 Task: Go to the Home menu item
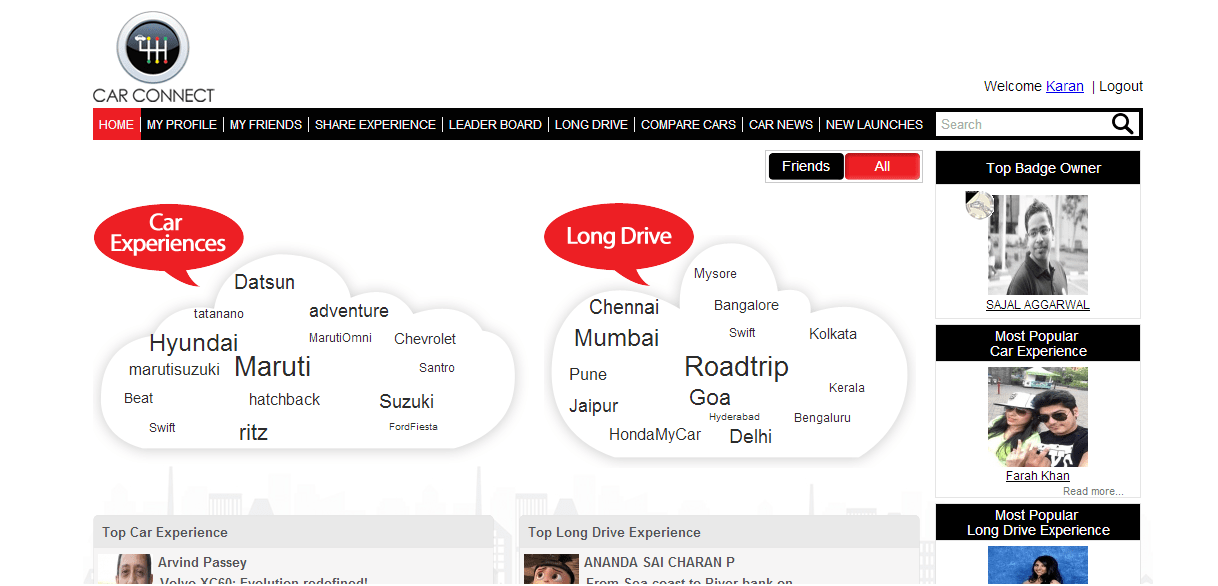[117, 125]
